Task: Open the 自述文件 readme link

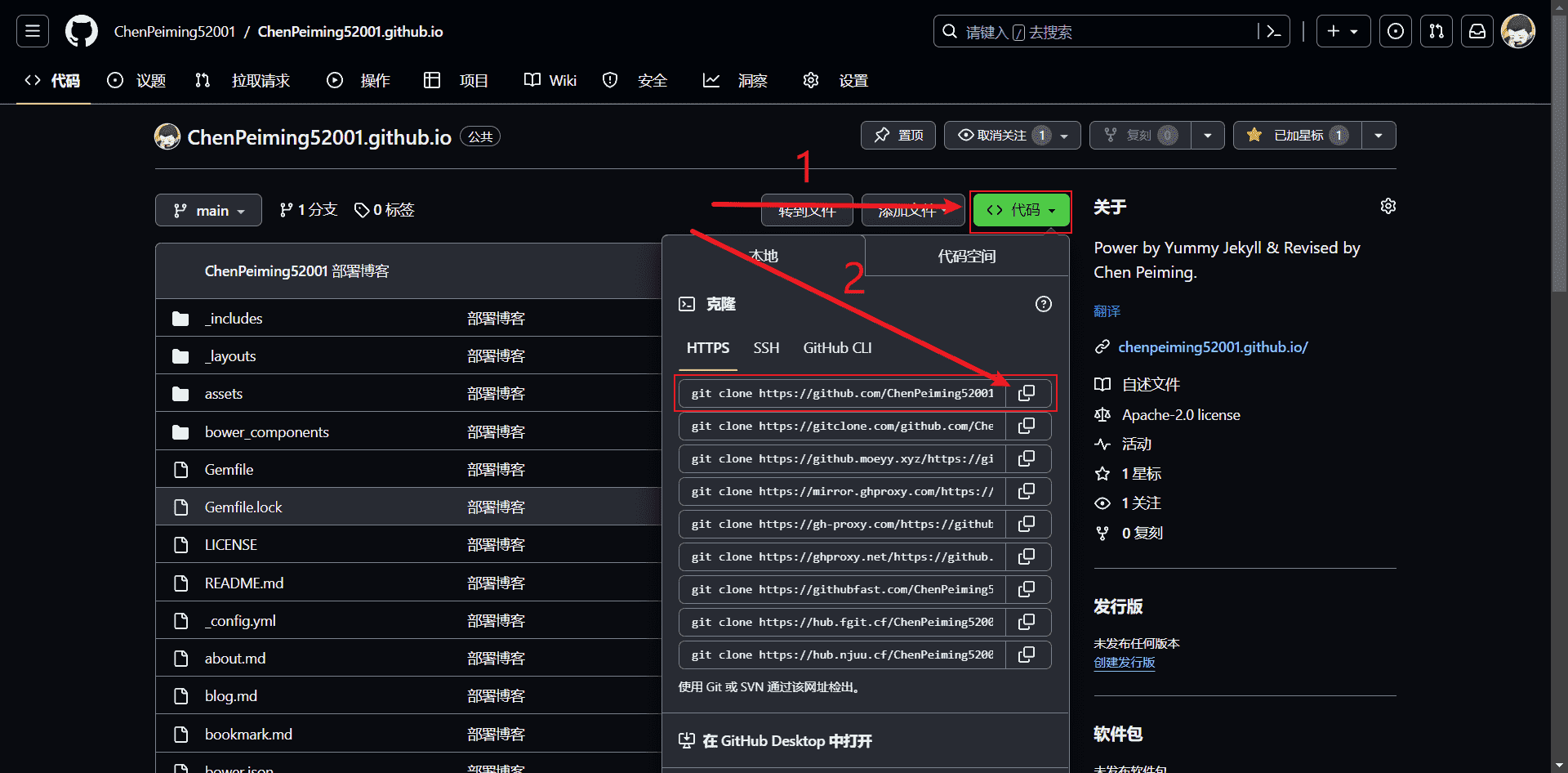Action: click(1151, 385)
